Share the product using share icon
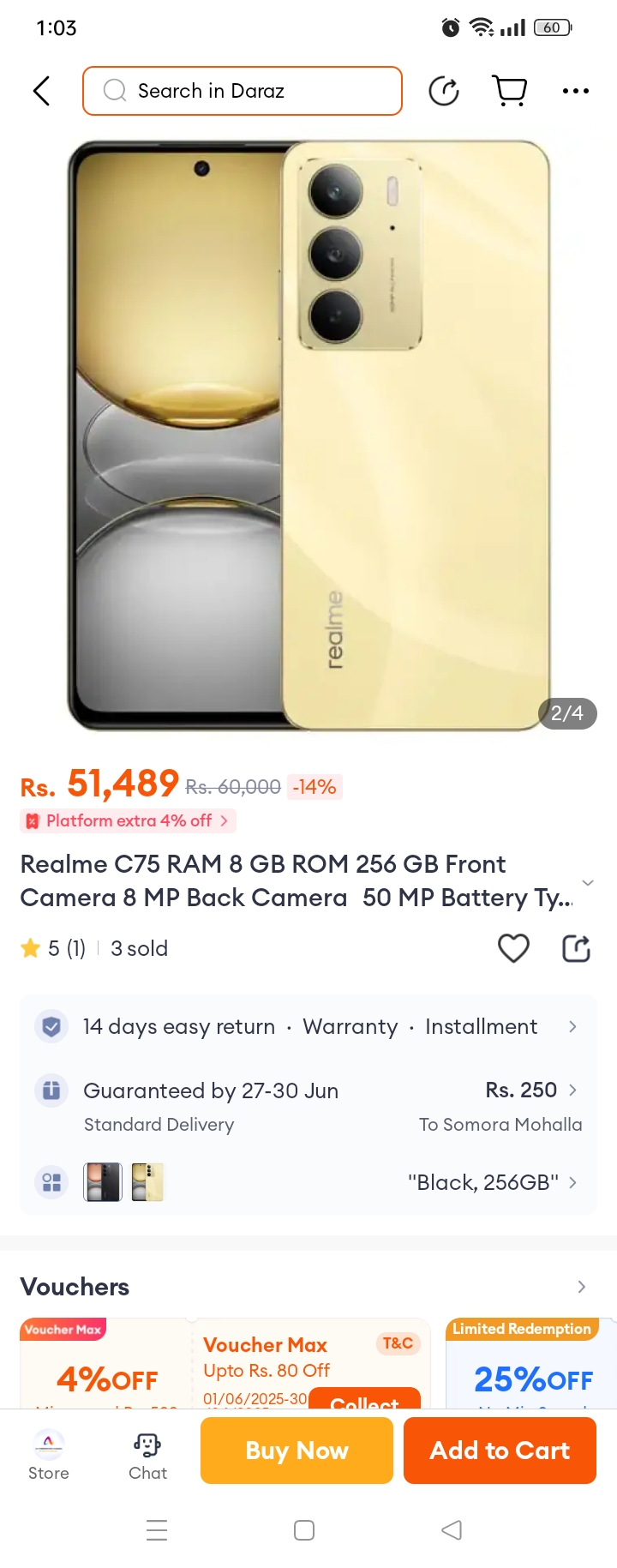The width and height of the screenshot is (617, 1568). [x=576, y=948]
